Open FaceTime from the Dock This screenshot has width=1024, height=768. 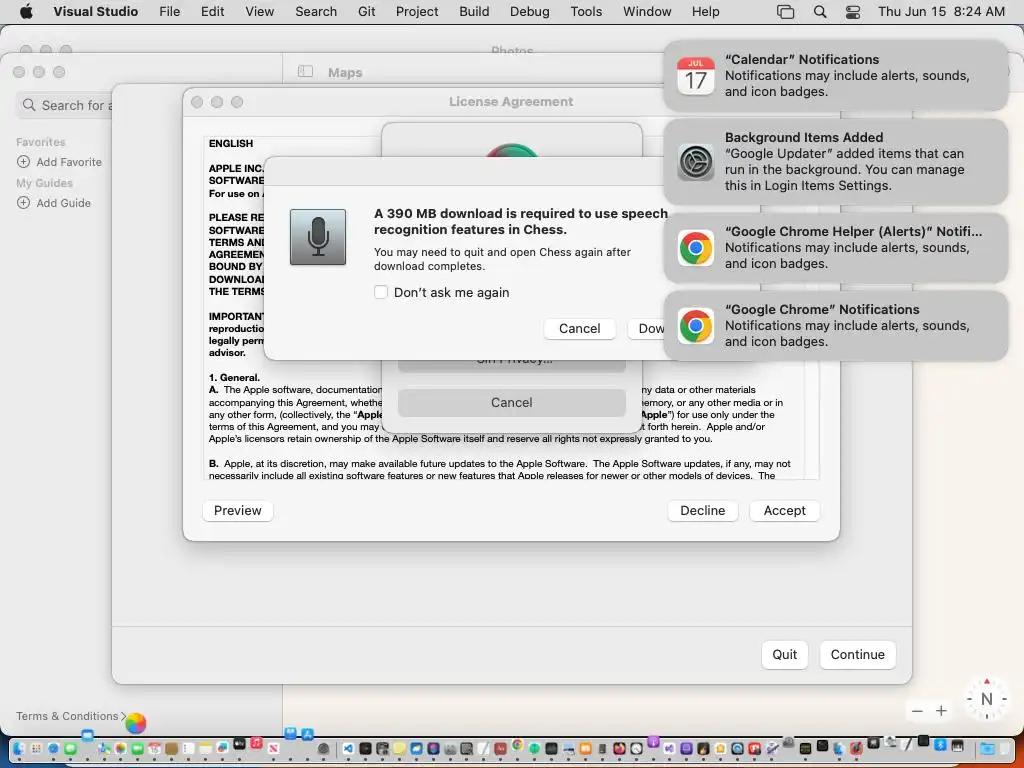click(137, 749)
